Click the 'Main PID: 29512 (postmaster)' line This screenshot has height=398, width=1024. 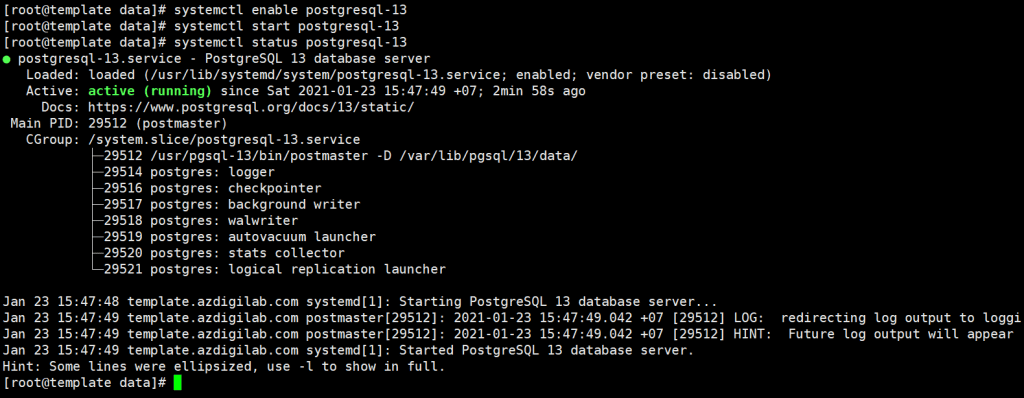118,124
